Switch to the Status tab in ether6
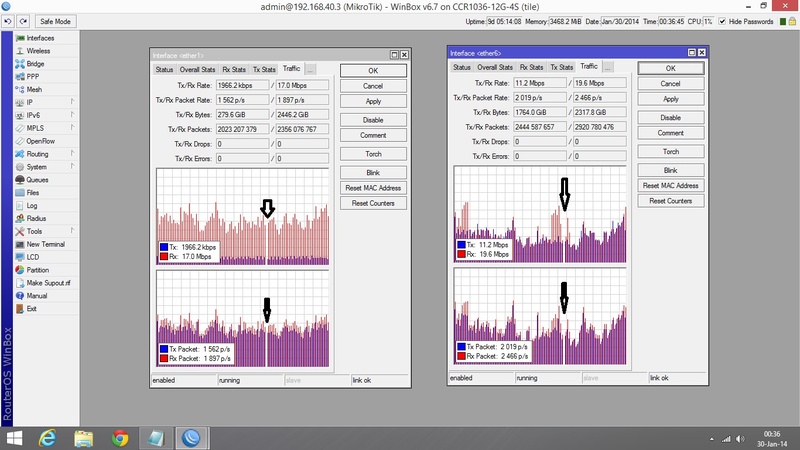 pyautogui.click(x=462, y=67)
